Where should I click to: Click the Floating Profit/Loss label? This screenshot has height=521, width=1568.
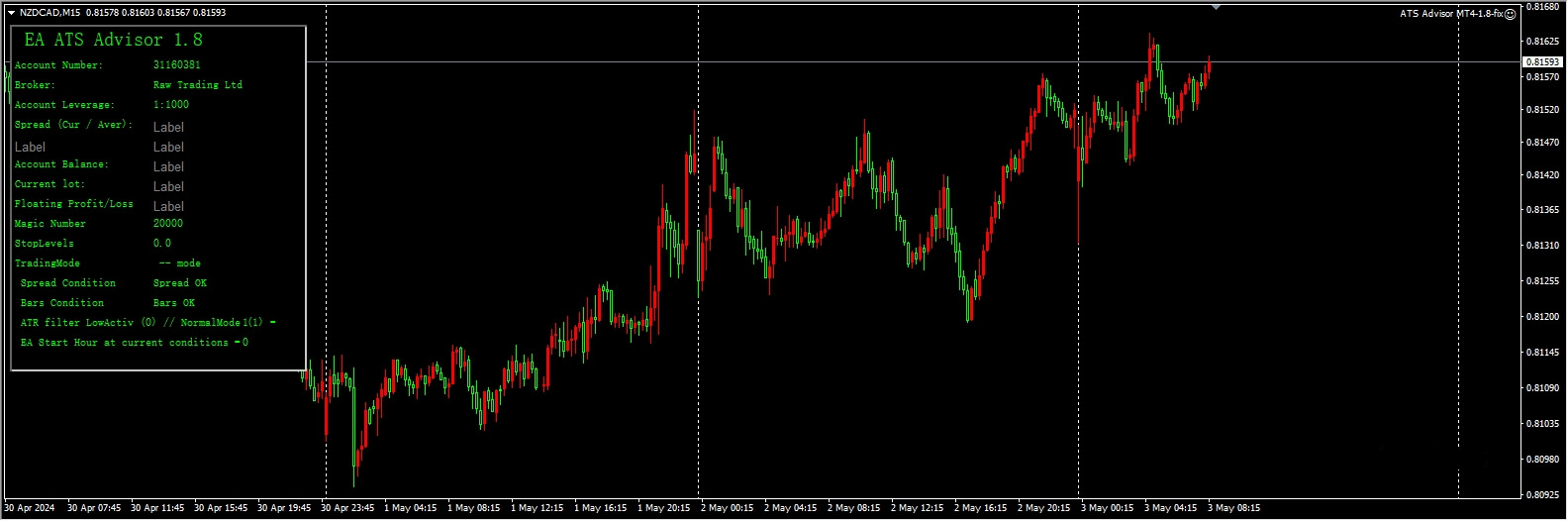tap(73, 204)
